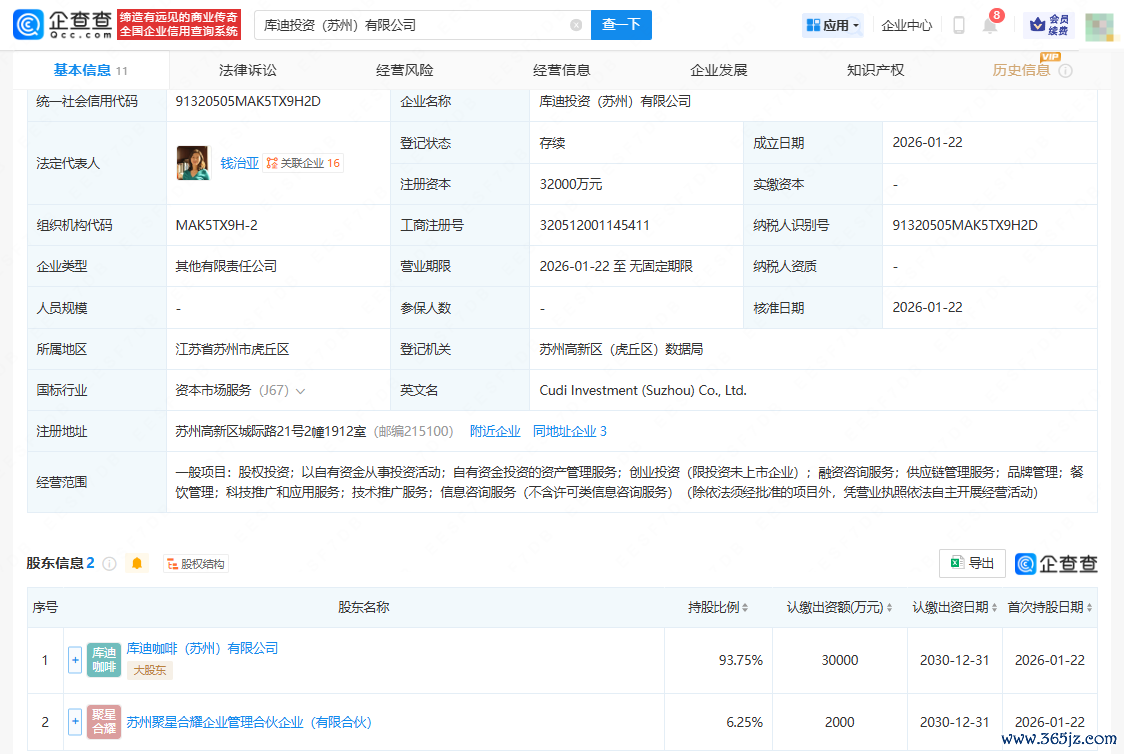Expand the 苏州聚星合耀 shareholder row
This screenshot has height=754, width=1124.
pos(75,722)
